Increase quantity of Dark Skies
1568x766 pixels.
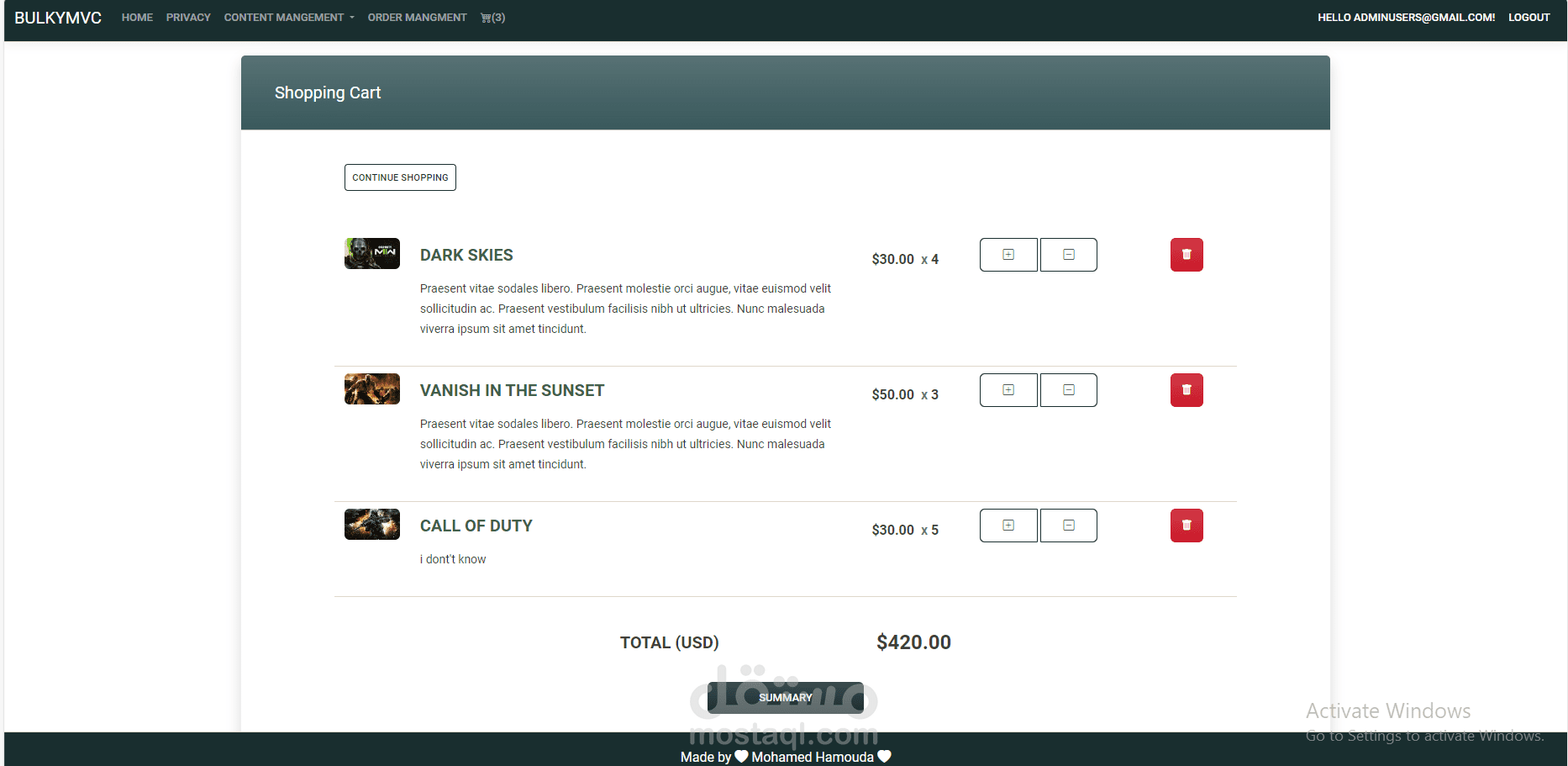click(x=1008, y=255)
